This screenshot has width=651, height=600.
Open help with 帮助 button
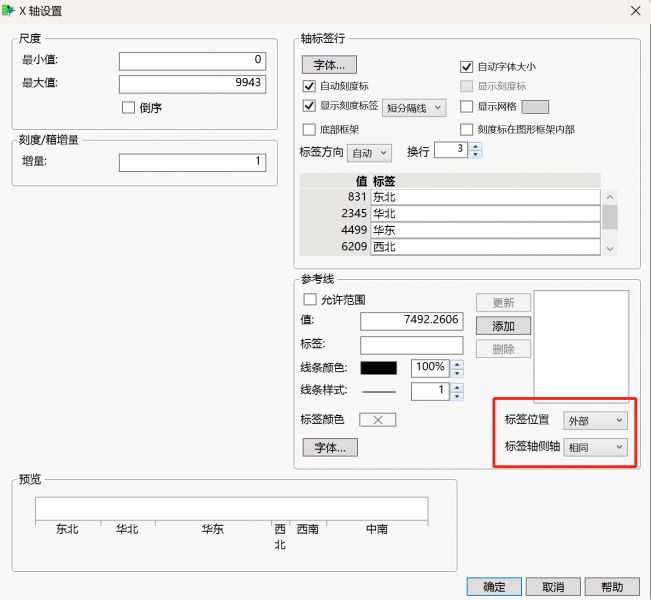pyautogui.click(x=612, y=587)
